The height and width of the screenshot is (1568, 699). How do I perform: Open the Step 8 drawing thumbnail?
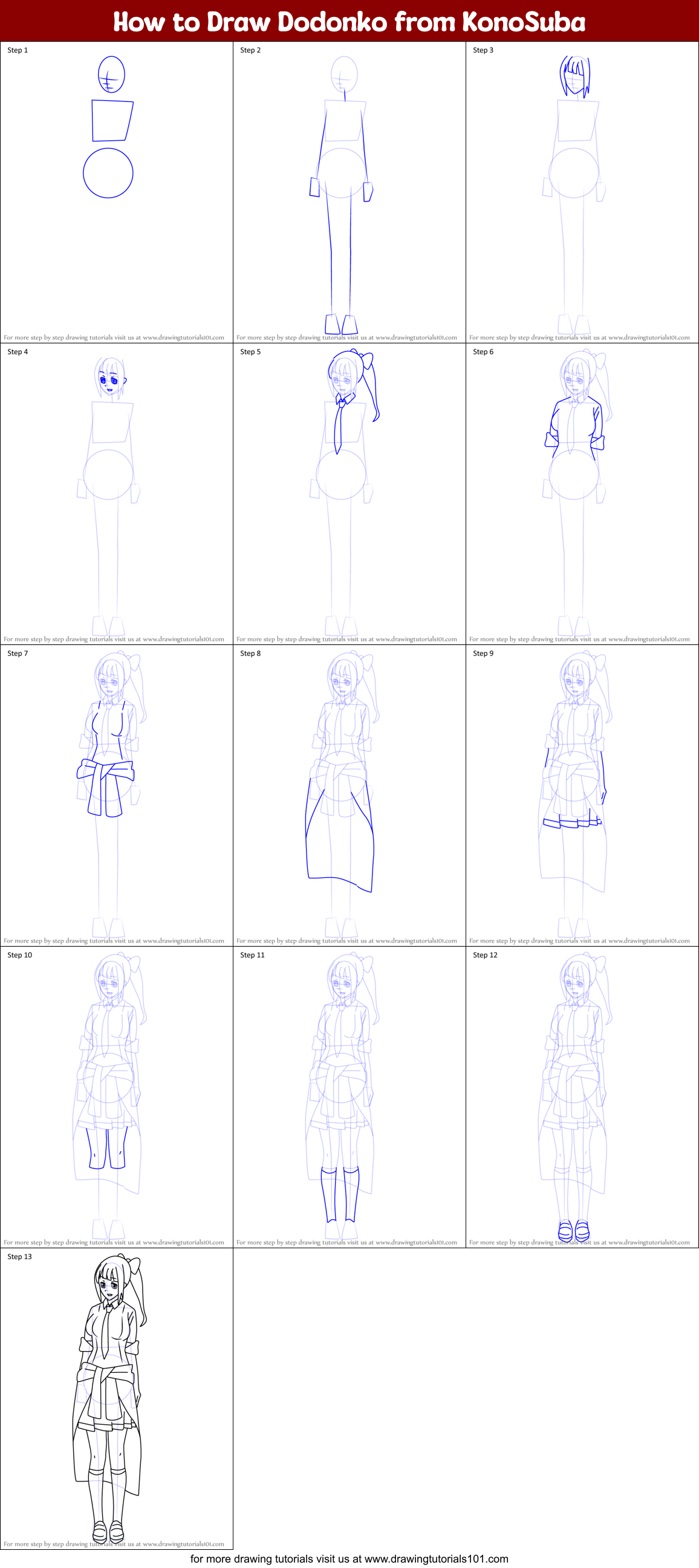point(349,795)
